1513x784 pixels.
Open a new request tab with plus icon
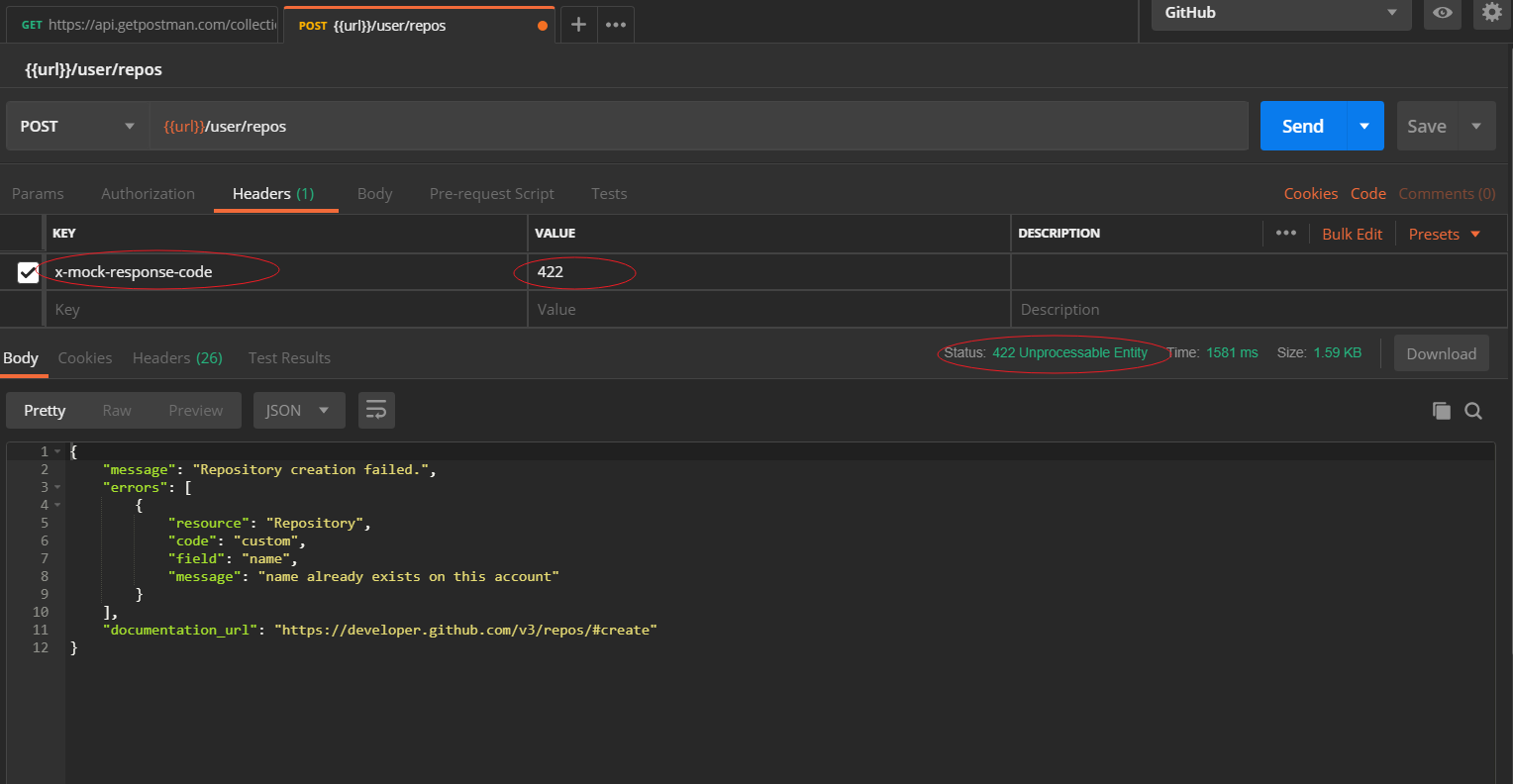(579, 25)
